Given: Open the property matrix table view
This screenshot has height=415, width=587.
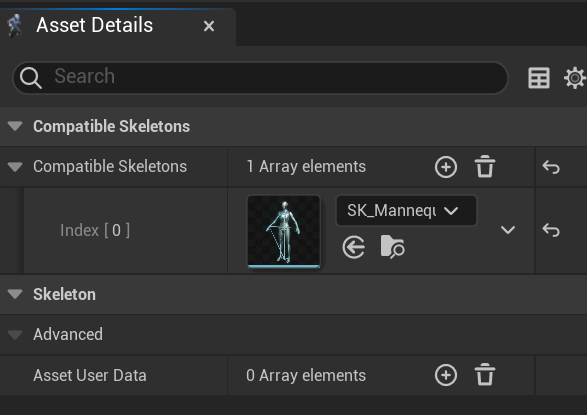Looking at the screenshot, I should (x=539, y=78).
